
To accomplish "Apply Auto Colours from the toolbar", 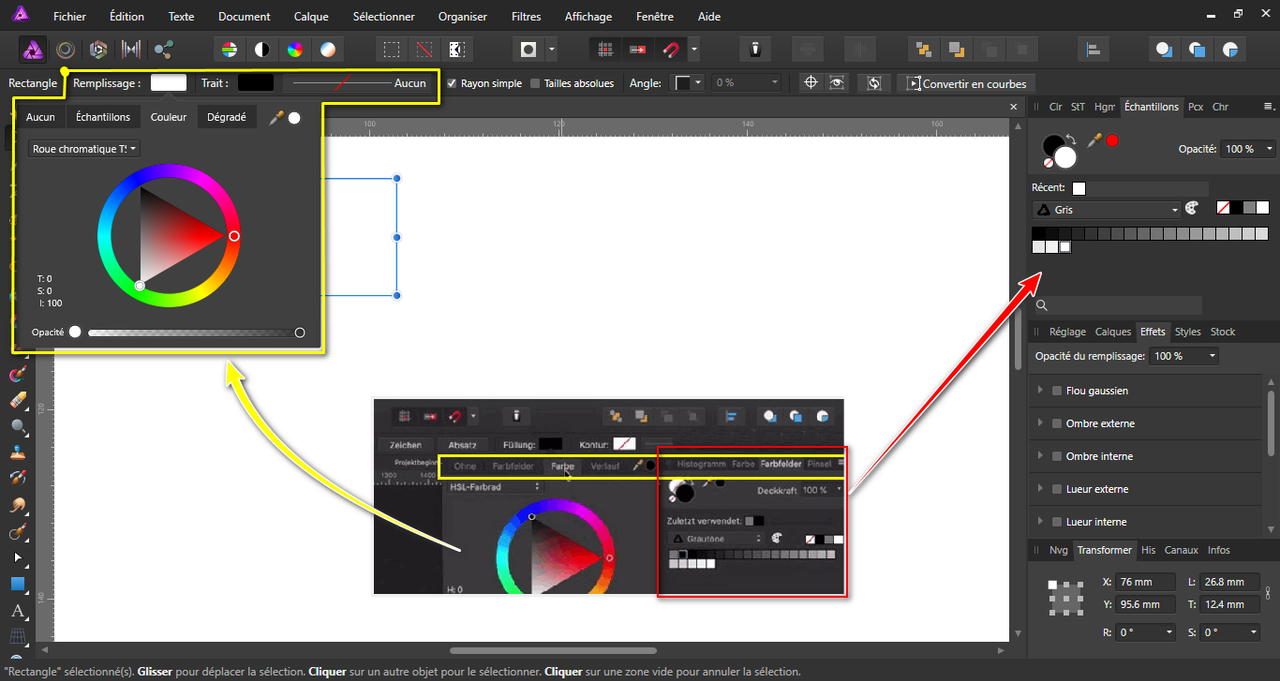I will coord(295,49).
